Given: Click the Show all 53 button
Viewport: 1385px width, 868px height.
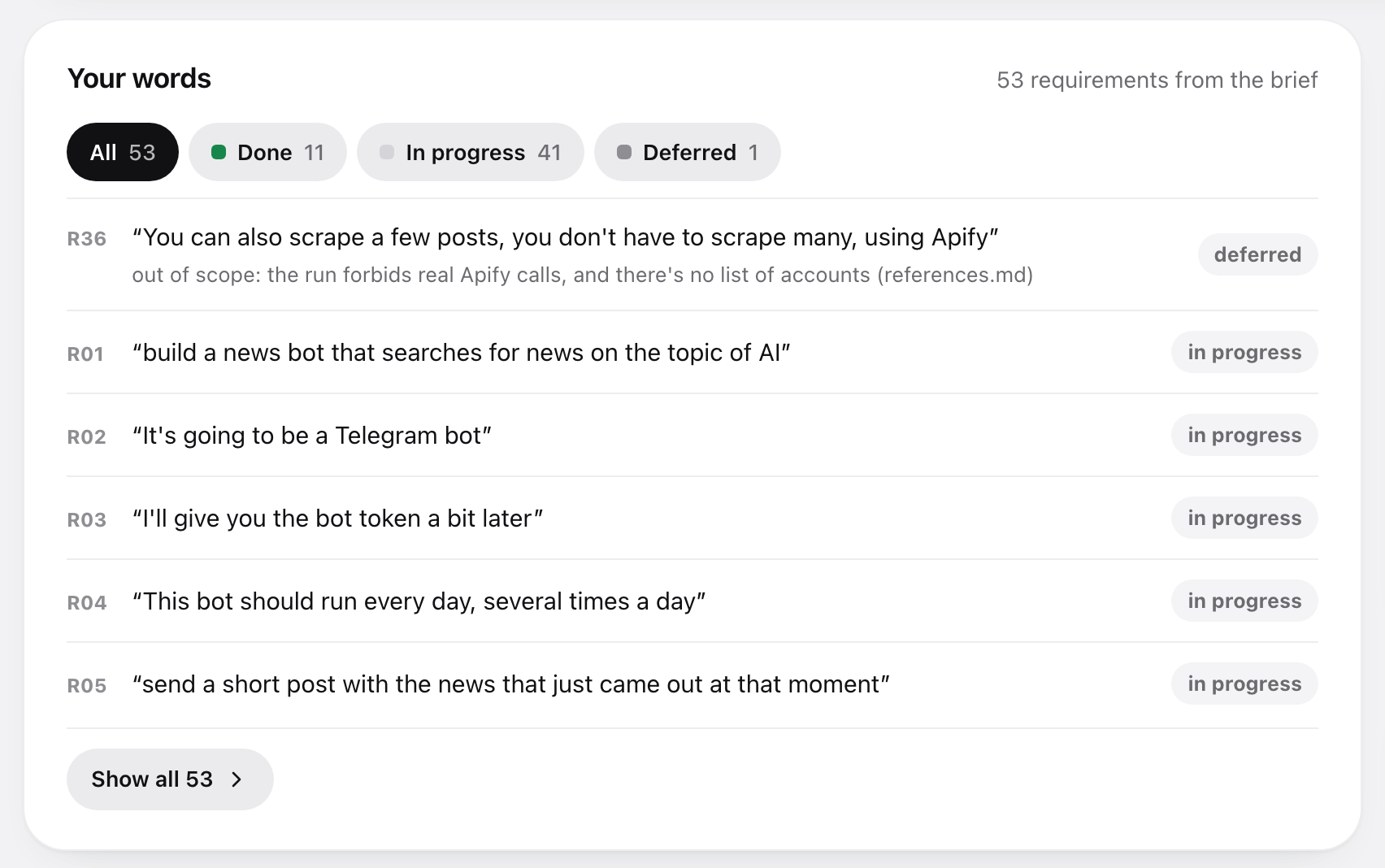Looking at the screenshot, I should (x=170, y=779).
